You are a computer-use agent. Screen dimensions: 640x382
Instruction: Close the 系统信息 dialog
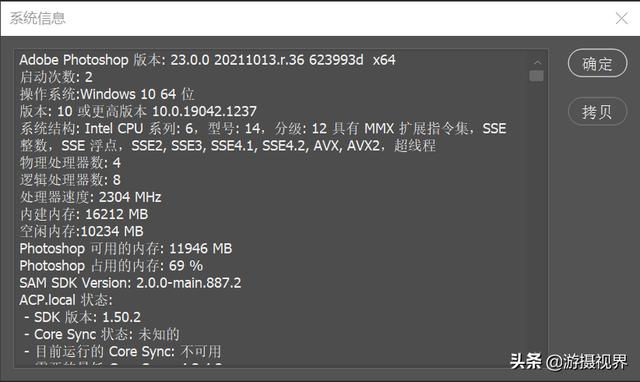[622, 18]
